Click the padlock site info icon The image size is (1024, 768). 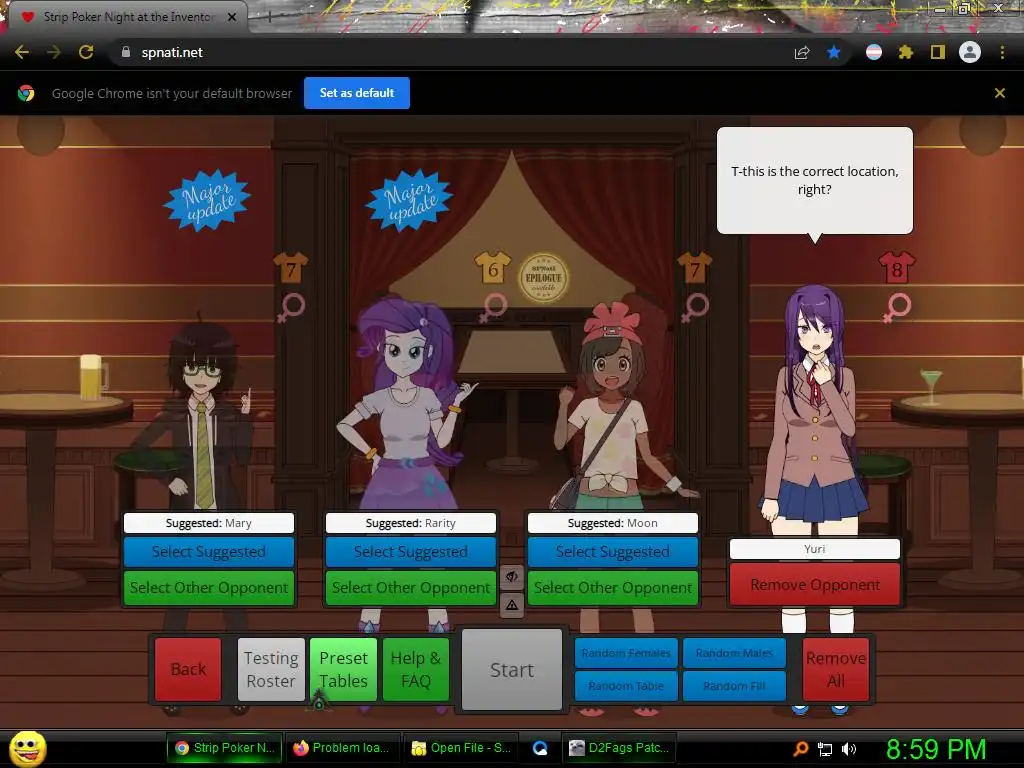tap(125, 52)
